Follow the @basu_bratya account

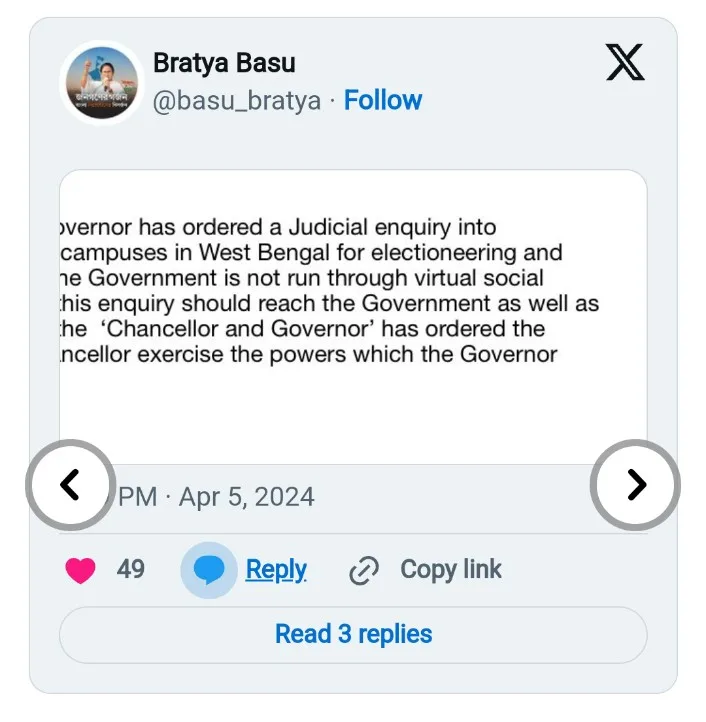pos(383,100)
